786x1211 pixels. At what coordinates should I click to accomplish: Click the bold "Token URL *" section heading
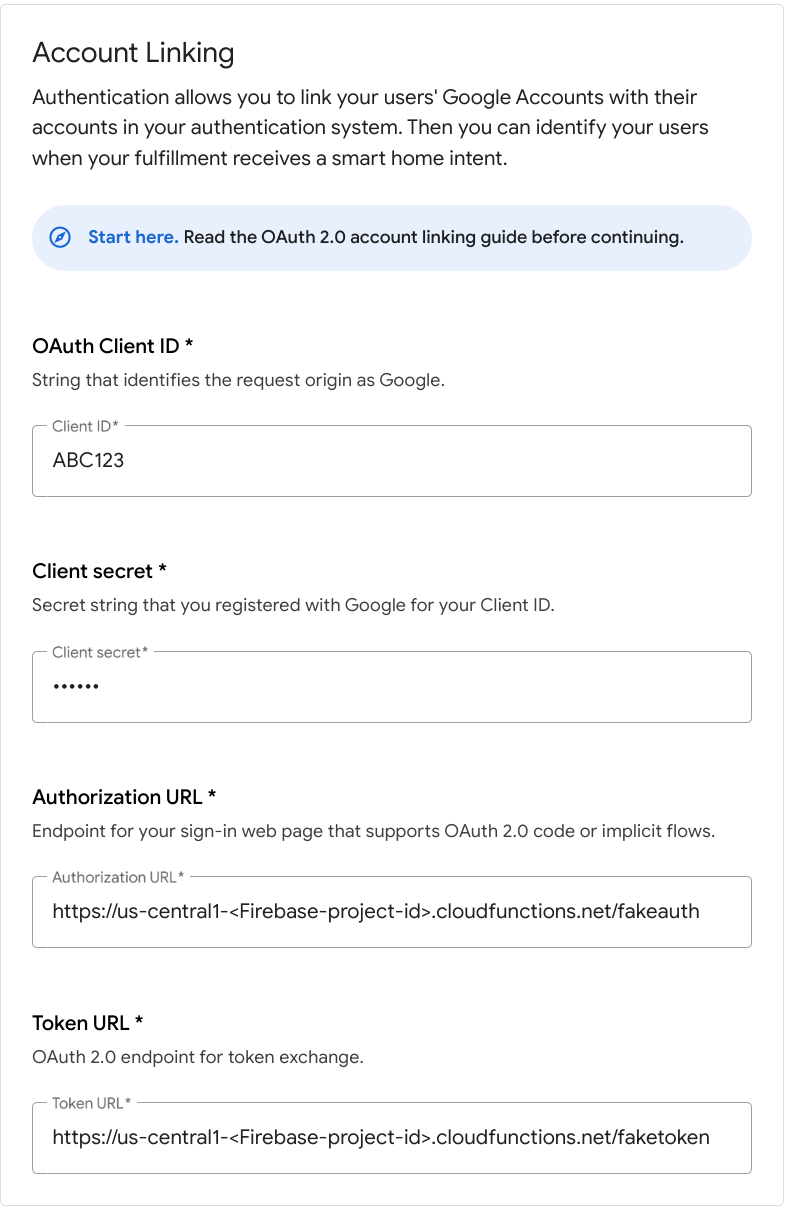click(x=88, y=1022)
